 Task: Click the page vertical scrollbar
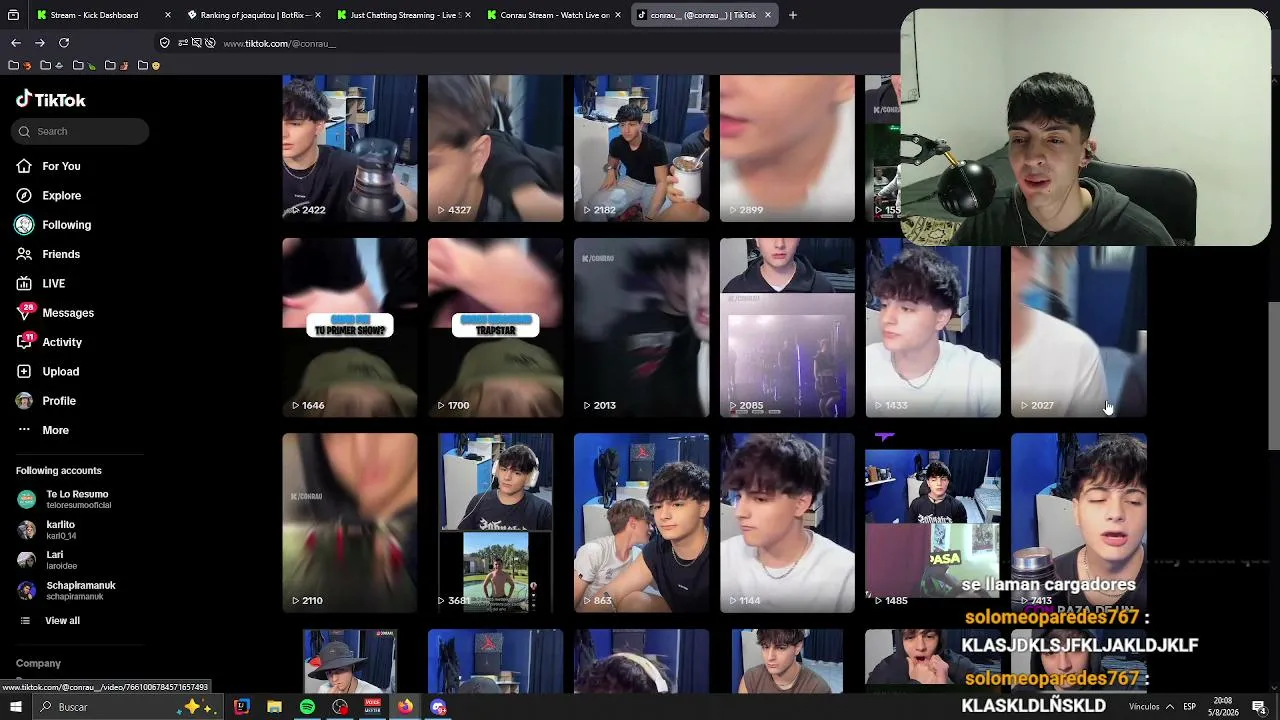(1274, 375)
